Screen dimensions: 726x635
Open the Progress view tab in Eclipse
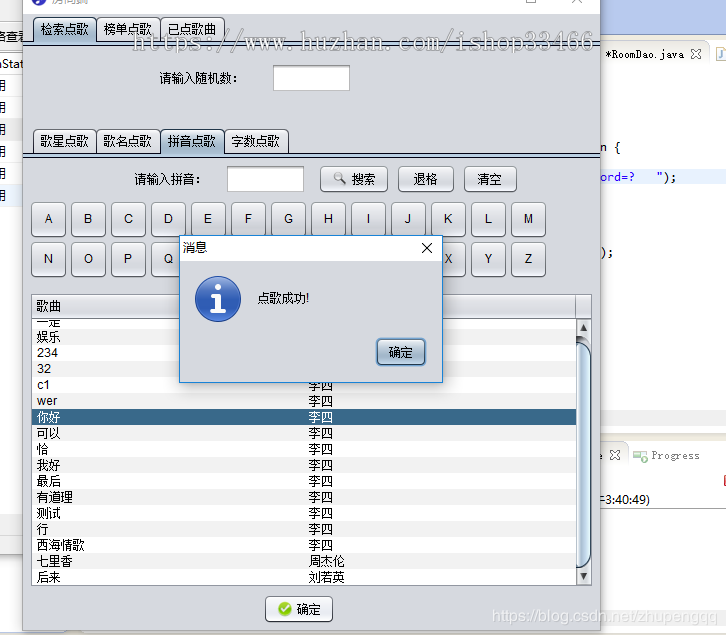pos(666,456)
